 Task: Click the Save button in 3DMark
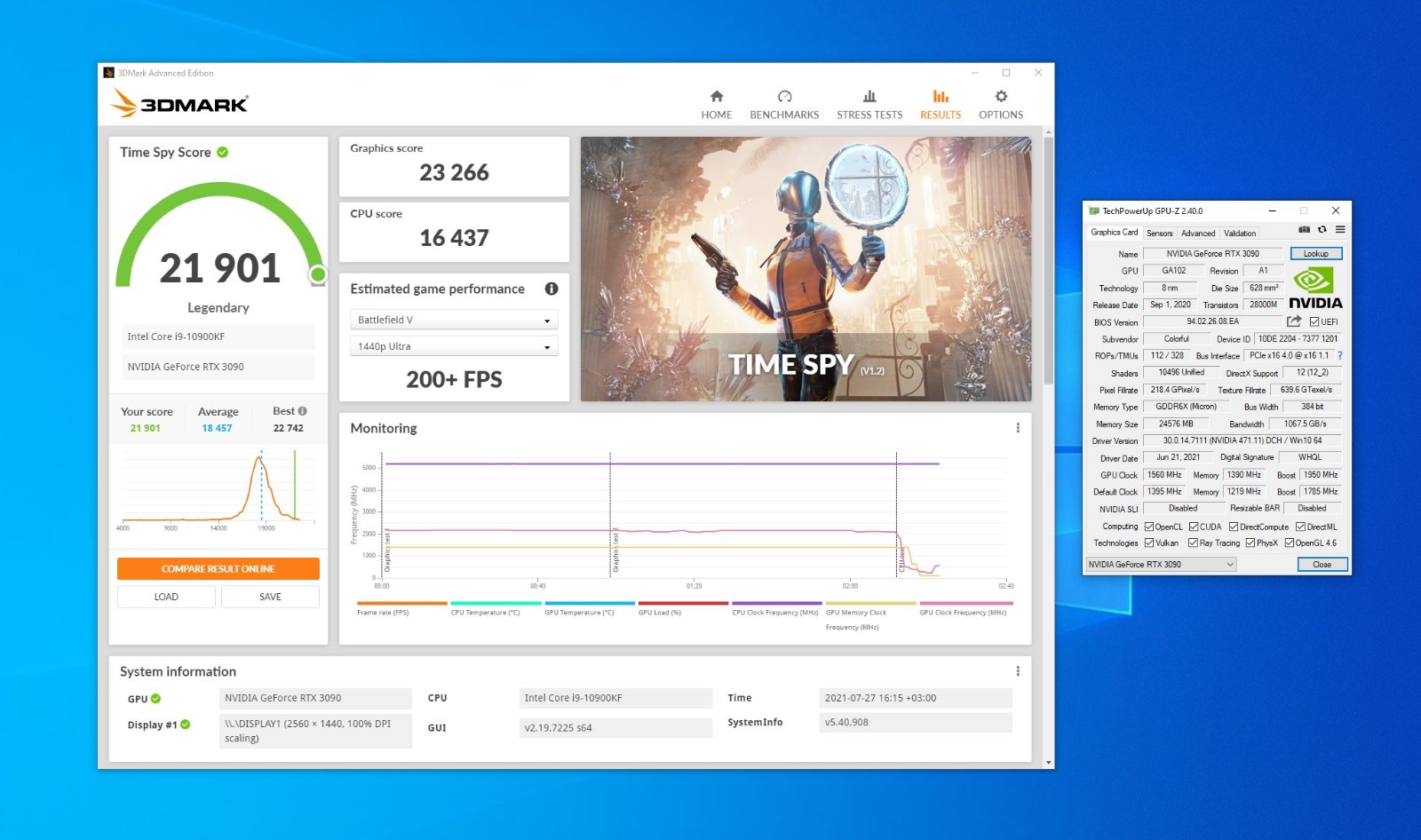270,597
